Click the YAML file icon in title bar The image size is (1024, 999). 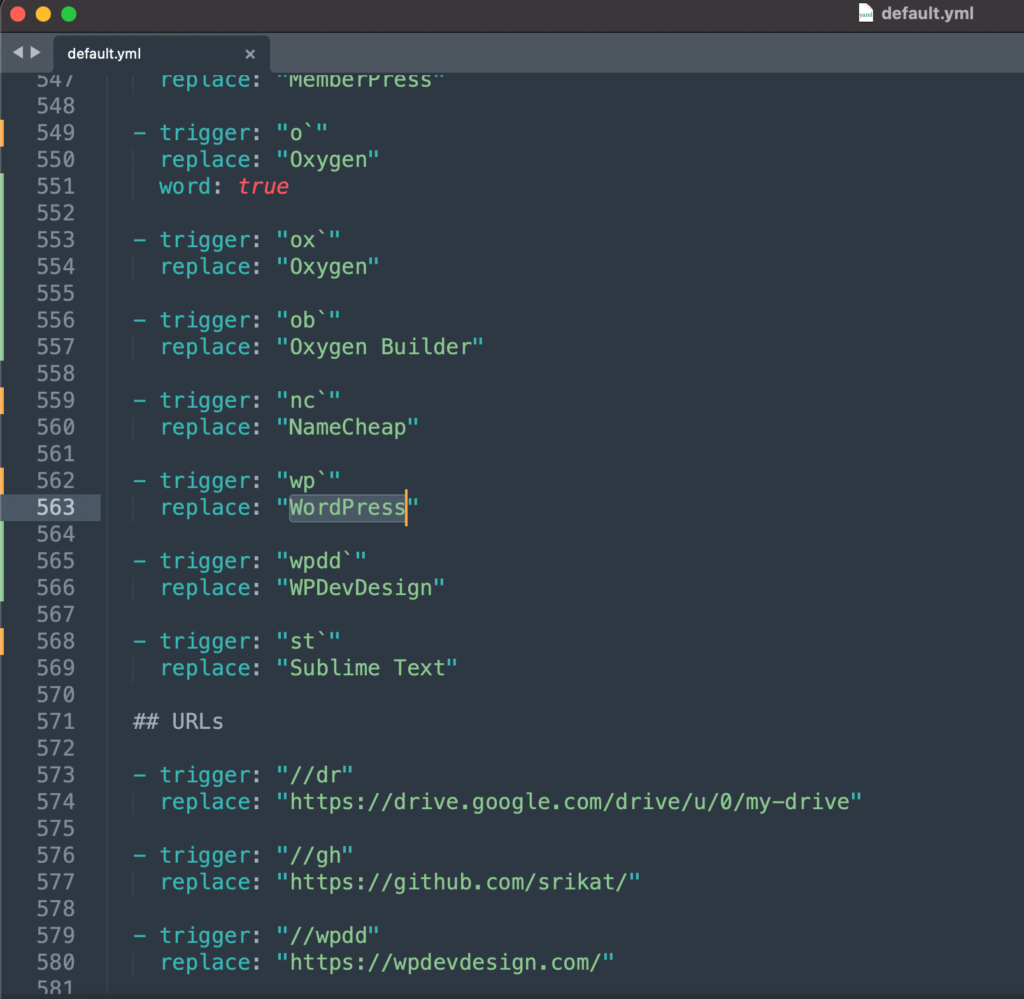point(865,13)
